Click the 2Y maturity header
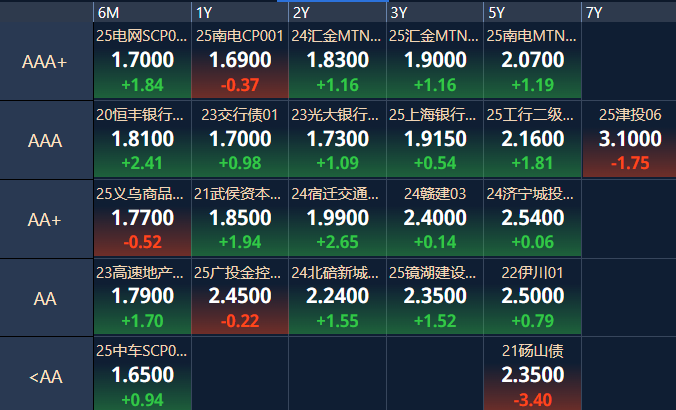 338,13
